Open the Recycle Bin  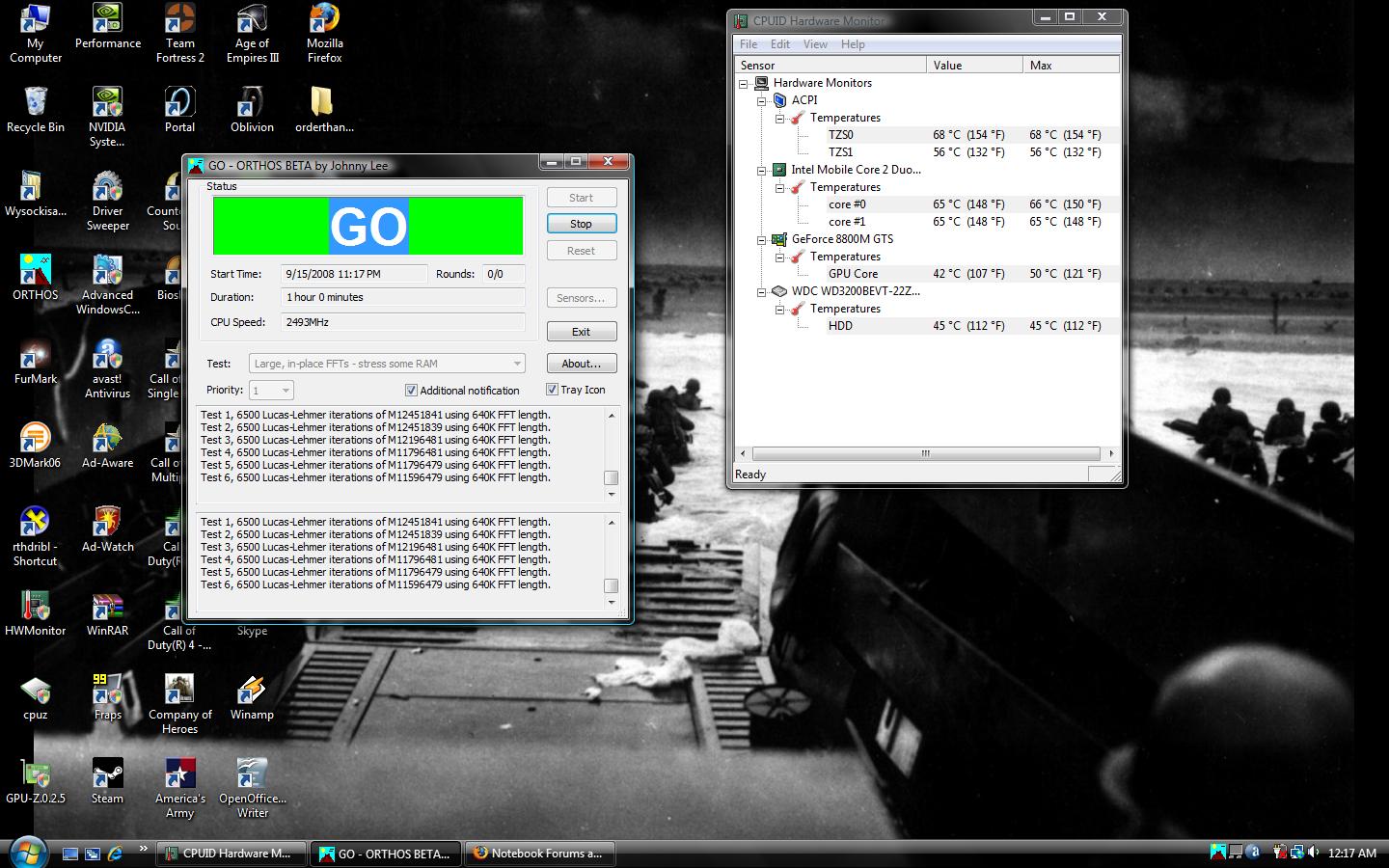point(35,110)
